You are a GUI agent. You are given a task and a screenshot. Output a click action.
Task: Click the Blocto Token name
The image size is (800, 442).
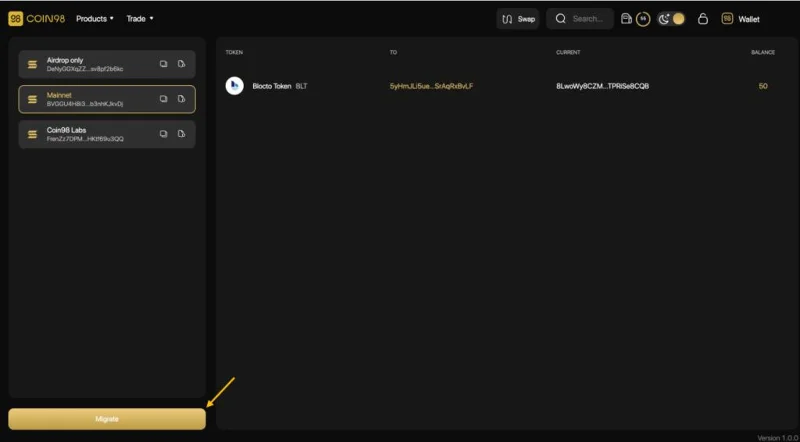pyautogui.click(x=271, y=86)
